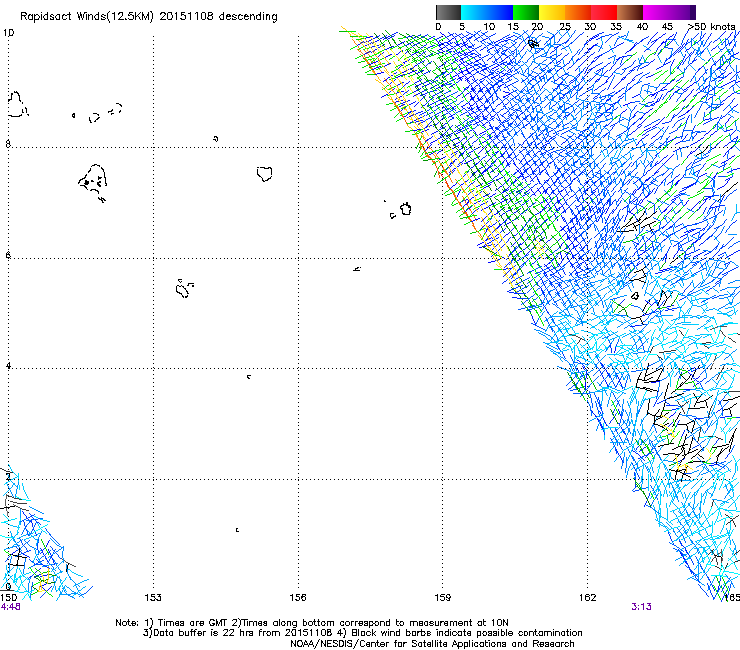Click the yellow 20-25 knots colorbar segment
This screenshot has width=740, height=650.
coord(552,12)
